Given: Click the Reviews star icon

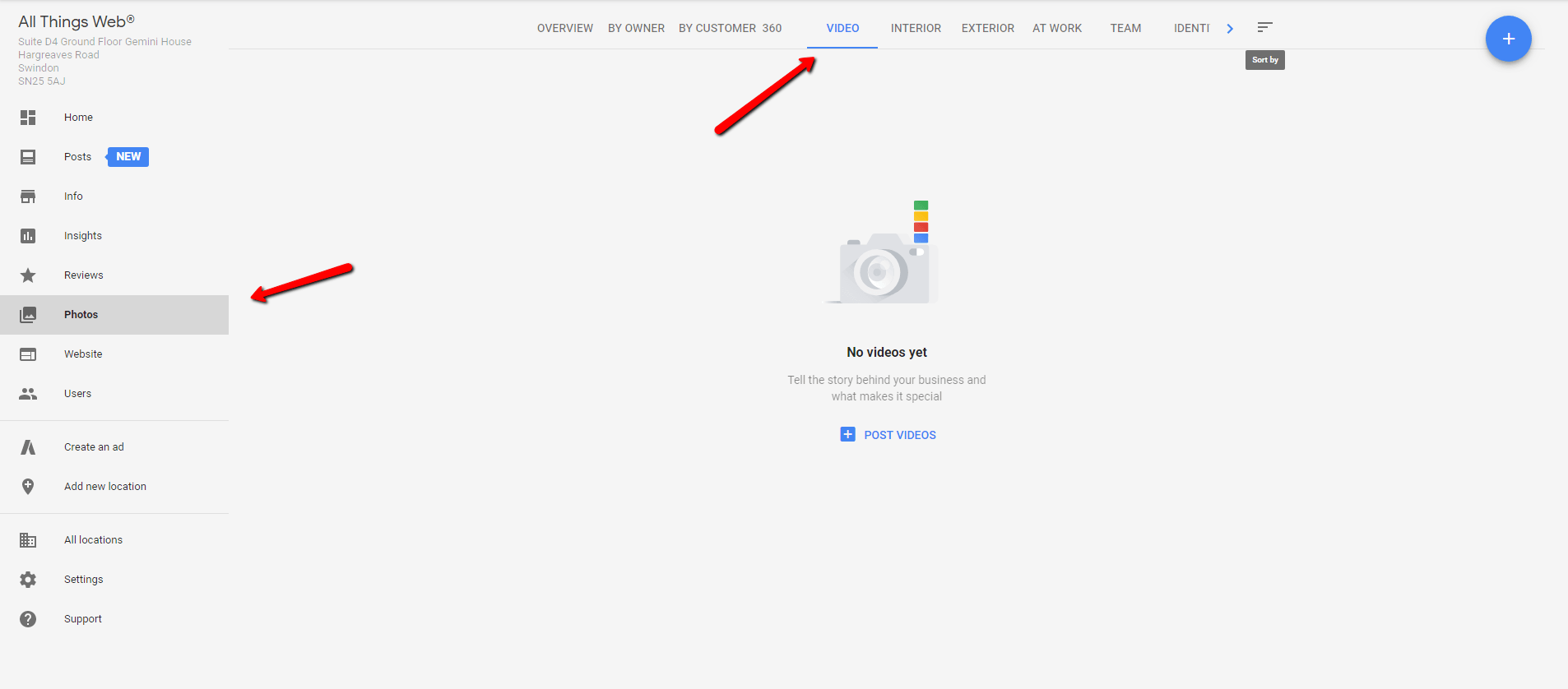Looking at the screenshot, I should [x=28, y=275].
